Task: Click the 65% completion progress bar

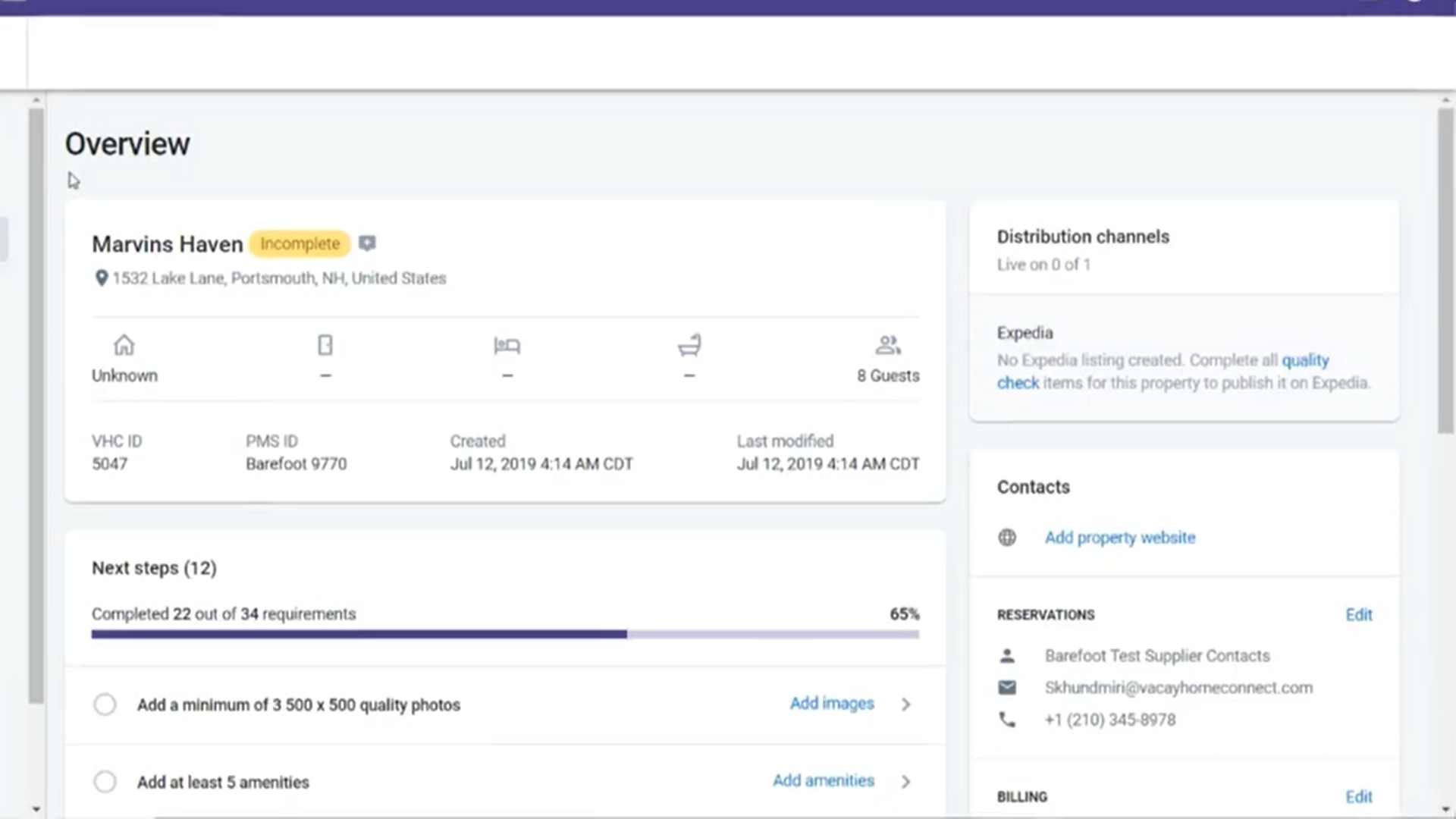Action: coord(505,633)
